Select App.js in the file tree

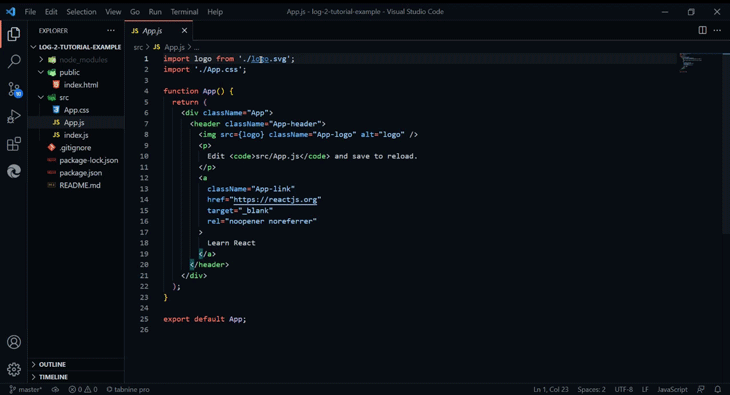point(76,123)
